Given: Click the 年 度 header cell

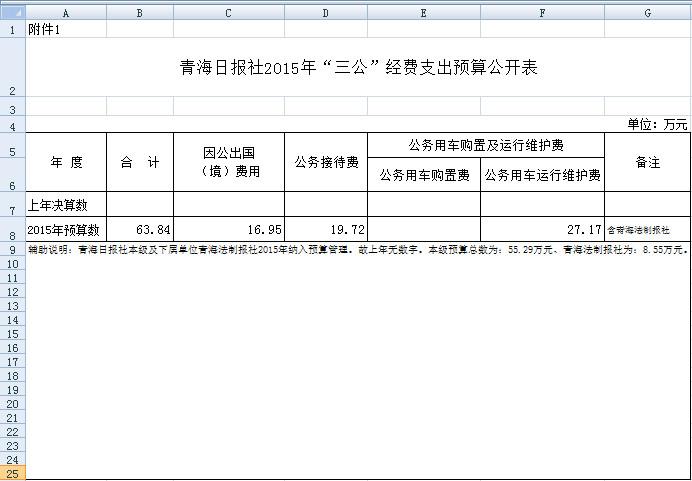Looking at the screenshot, I should pyautogui.click(x=66, y=162).
